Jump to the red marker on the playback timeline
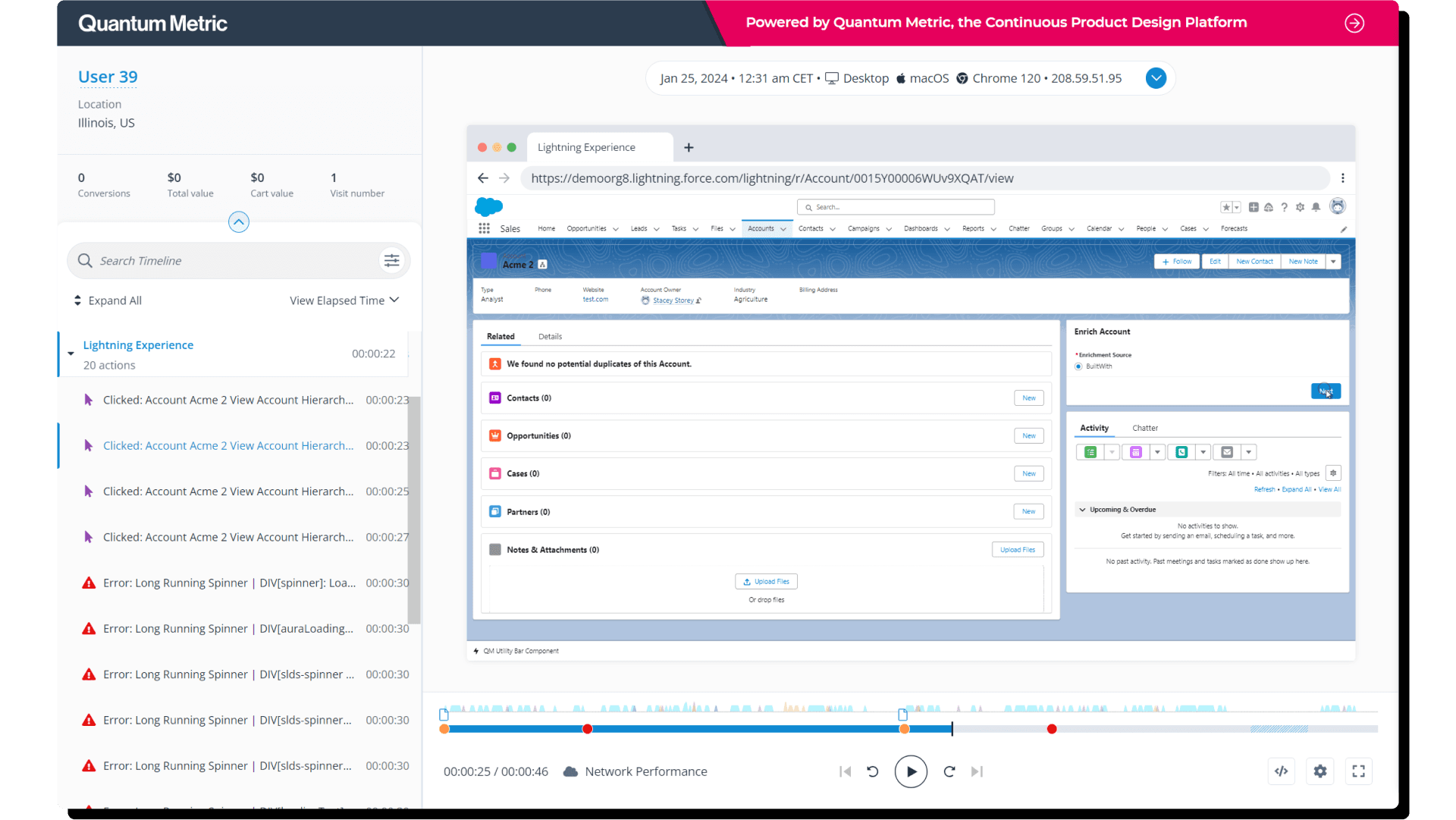Screen dimensions: 1456x820 coord(1052,729)
